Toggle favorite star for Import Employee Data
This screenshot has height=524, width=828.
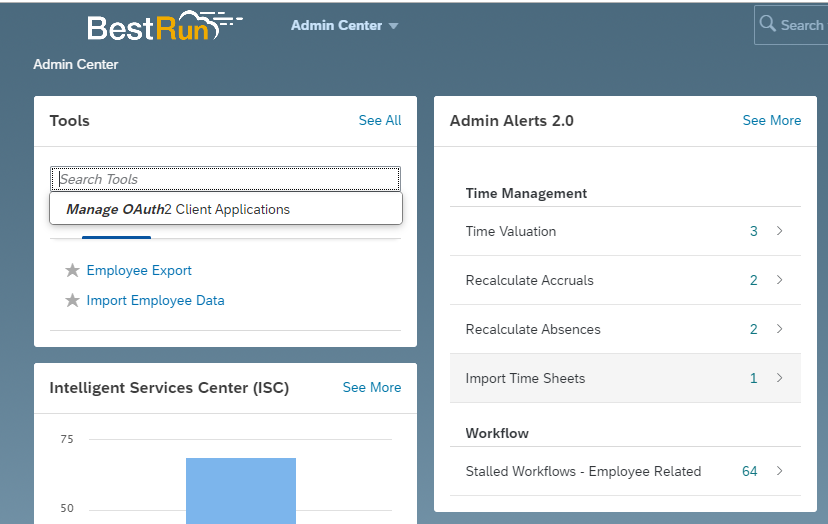click(x=72, y=301)
